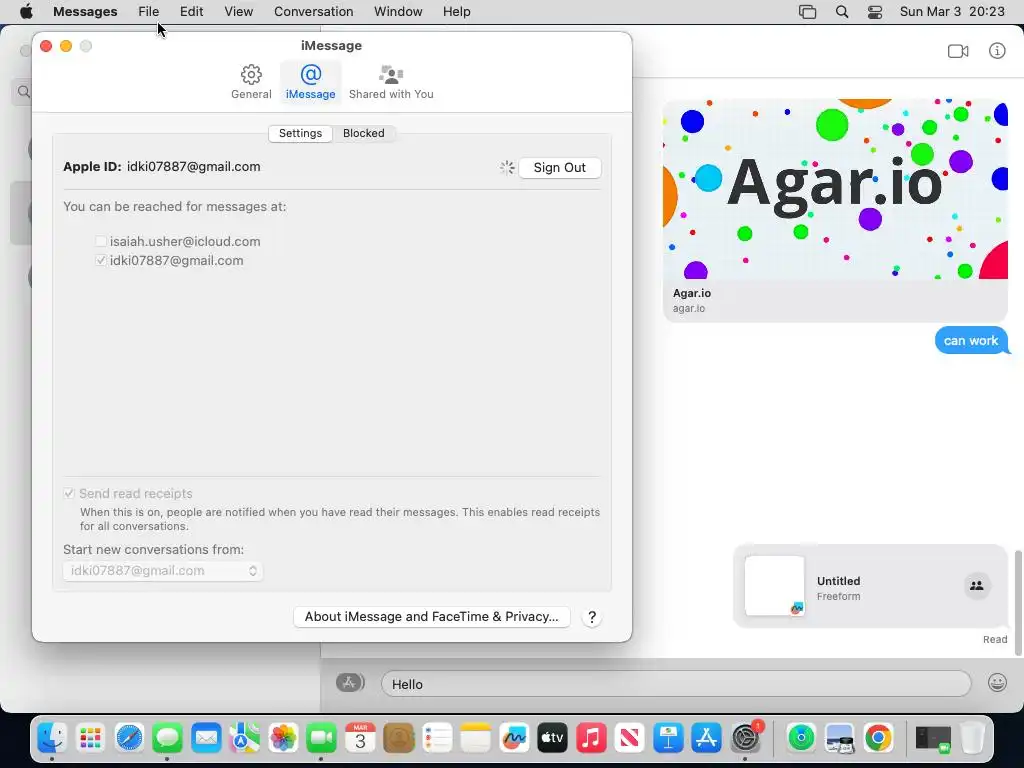Open the View menu
Screen dimensions: 1024x768
[x=238, y=12]
